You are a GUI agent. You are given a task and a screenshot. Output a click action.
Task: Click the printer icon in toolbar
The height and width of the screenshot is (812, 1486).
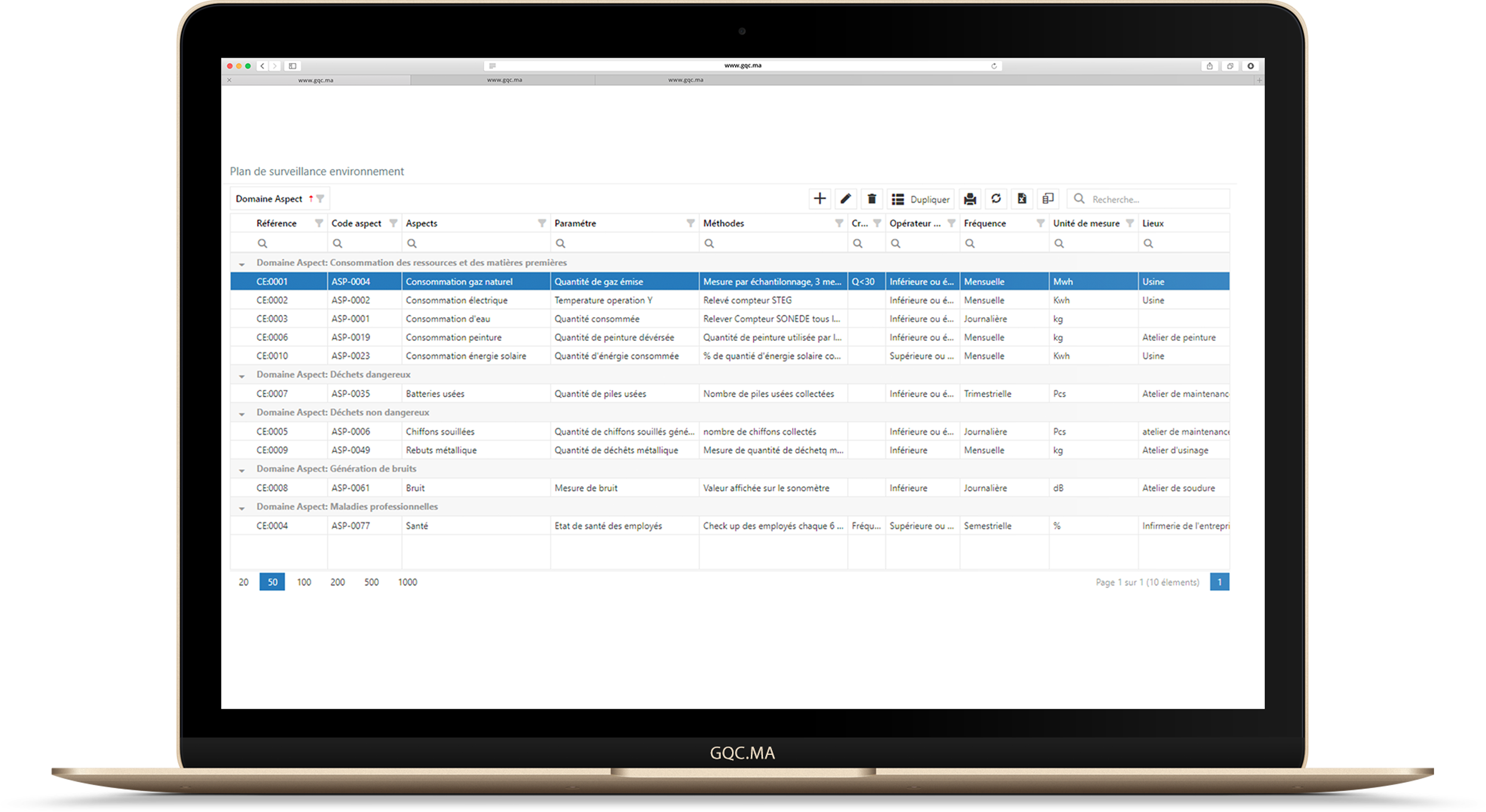[x=970, y=199]
